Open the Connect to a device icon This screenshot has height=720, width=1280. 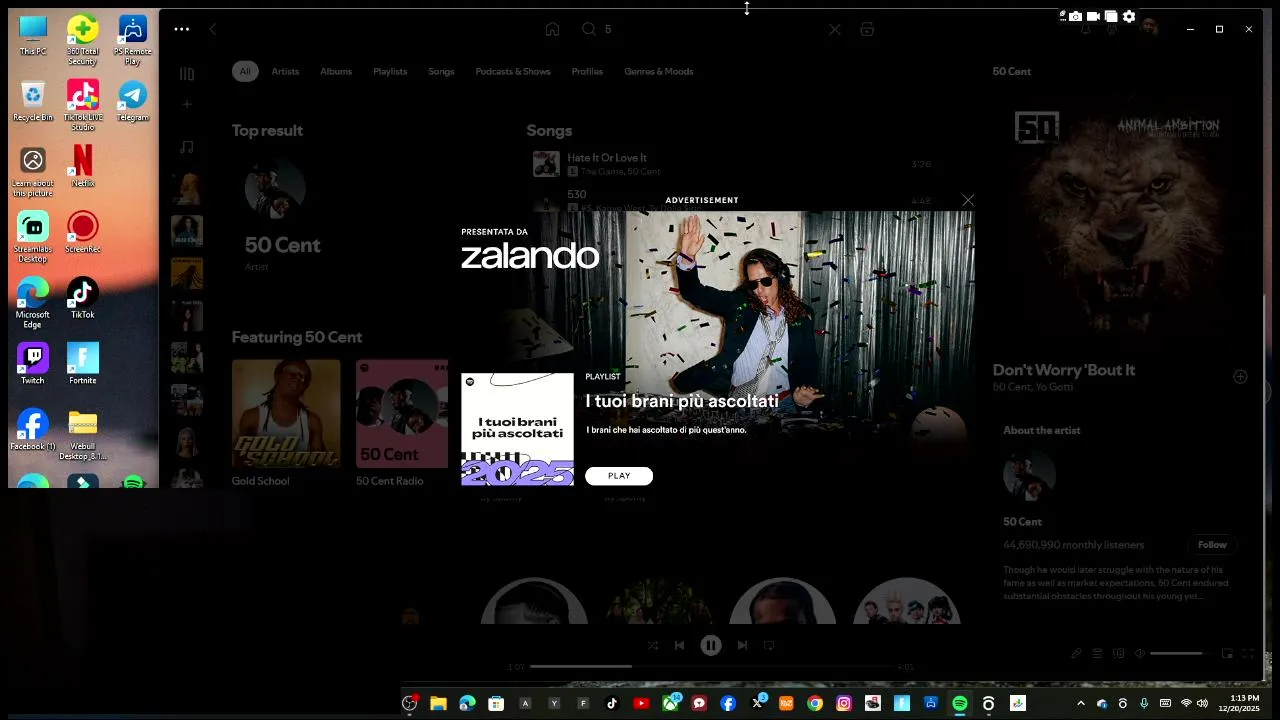[x=1119, y=653]
